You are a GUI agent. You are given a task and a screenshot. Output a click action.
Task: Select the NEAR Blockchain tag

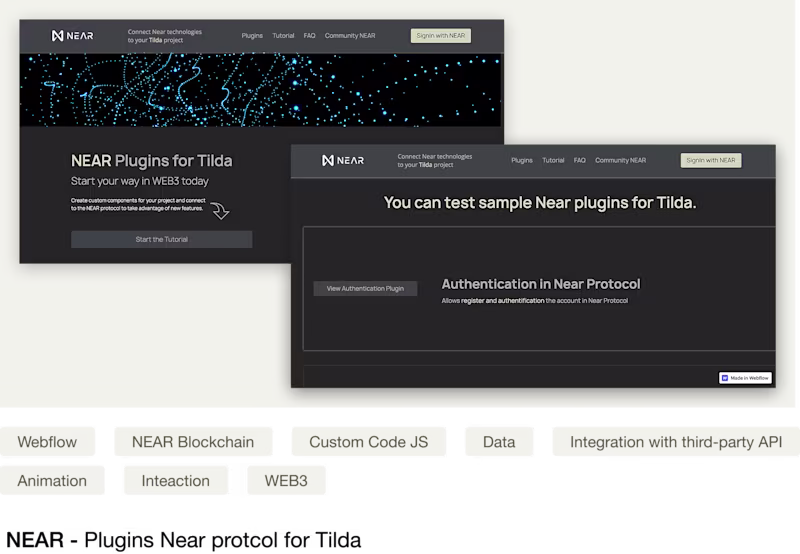coord(193,442)
